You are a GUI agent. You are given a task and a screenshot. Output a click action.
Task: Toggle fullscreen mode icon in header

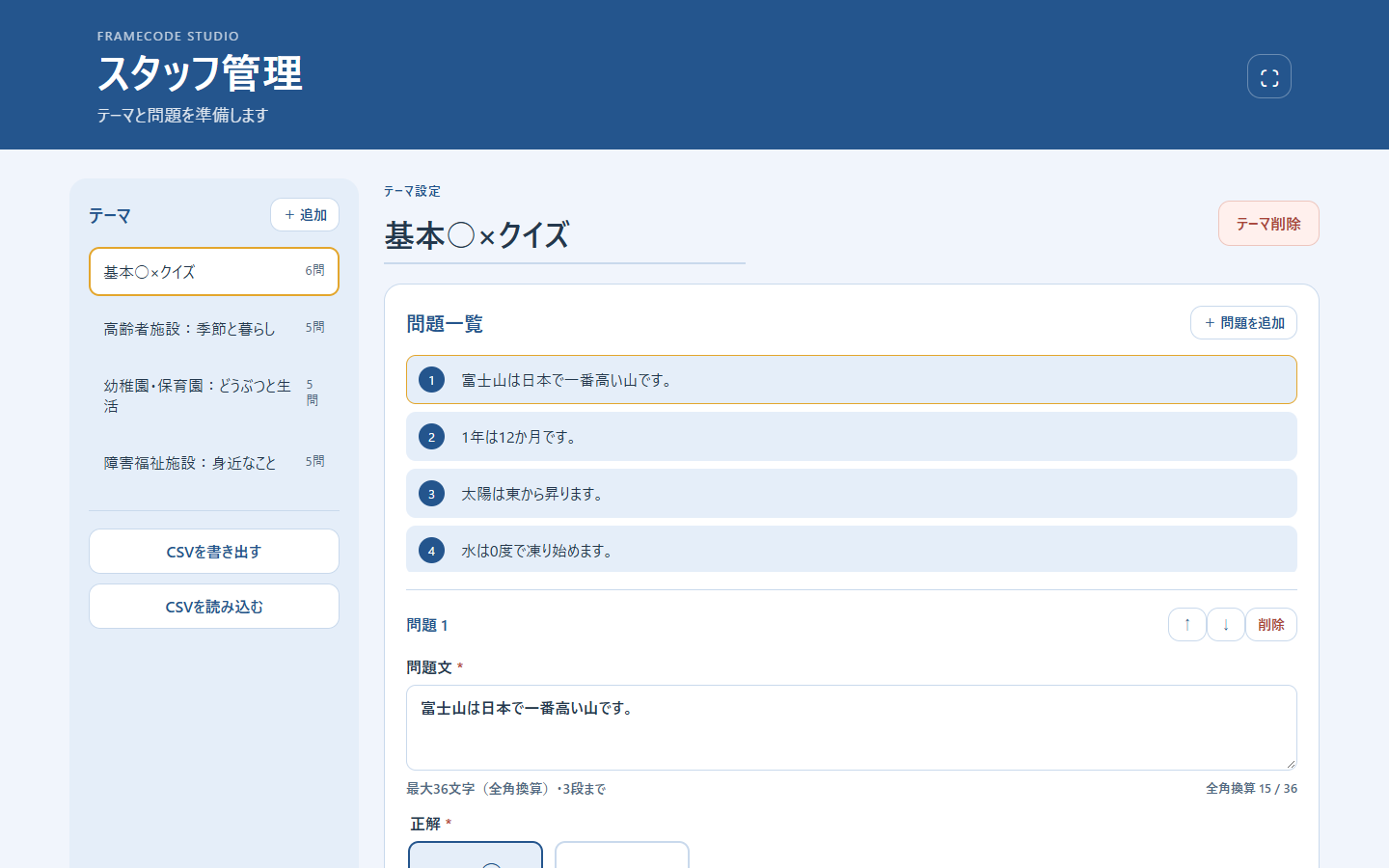click(x=1269, y=76)
